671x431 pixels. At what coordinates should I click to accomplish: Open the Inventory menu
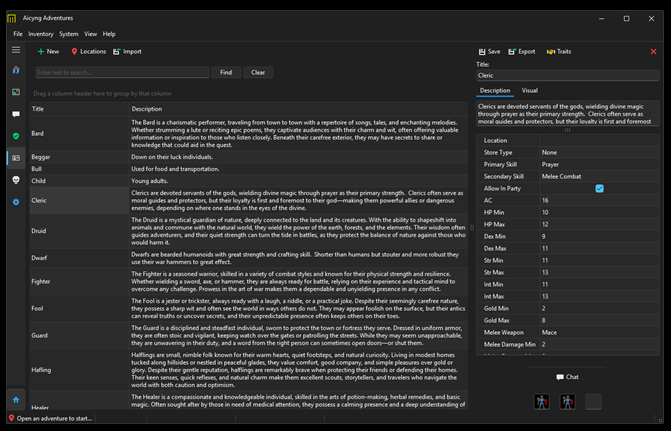(x=41, y=34)
